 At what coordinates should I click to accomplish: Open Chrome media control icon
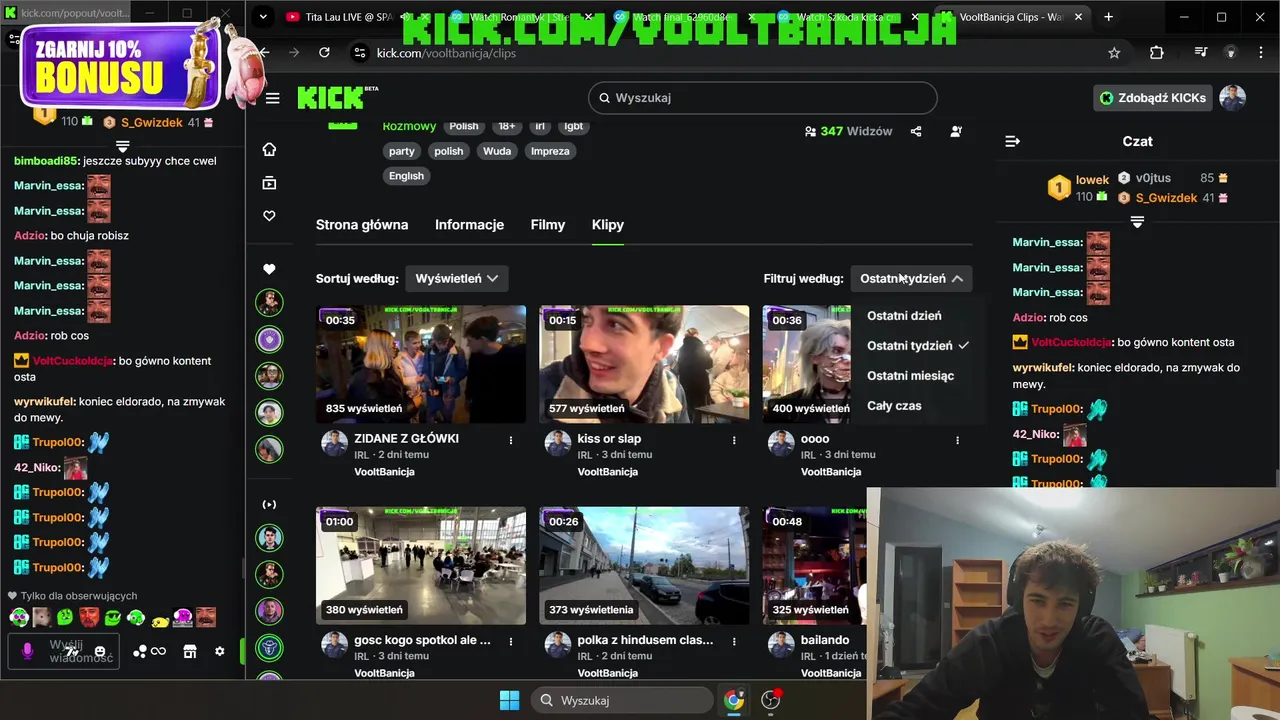click(x=1201, y=53)
